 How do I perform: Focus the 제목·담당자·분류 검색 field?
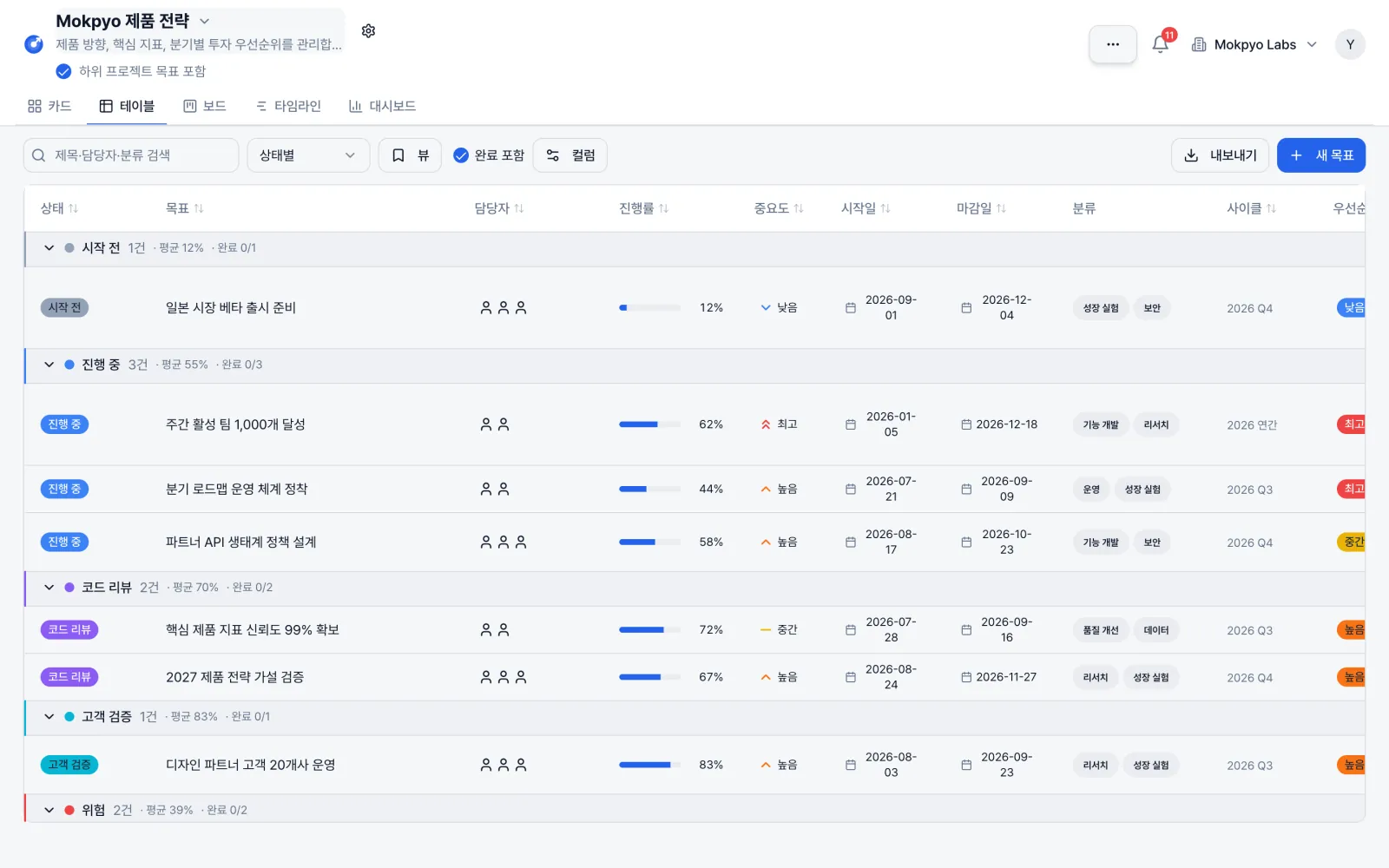(131, 155)
